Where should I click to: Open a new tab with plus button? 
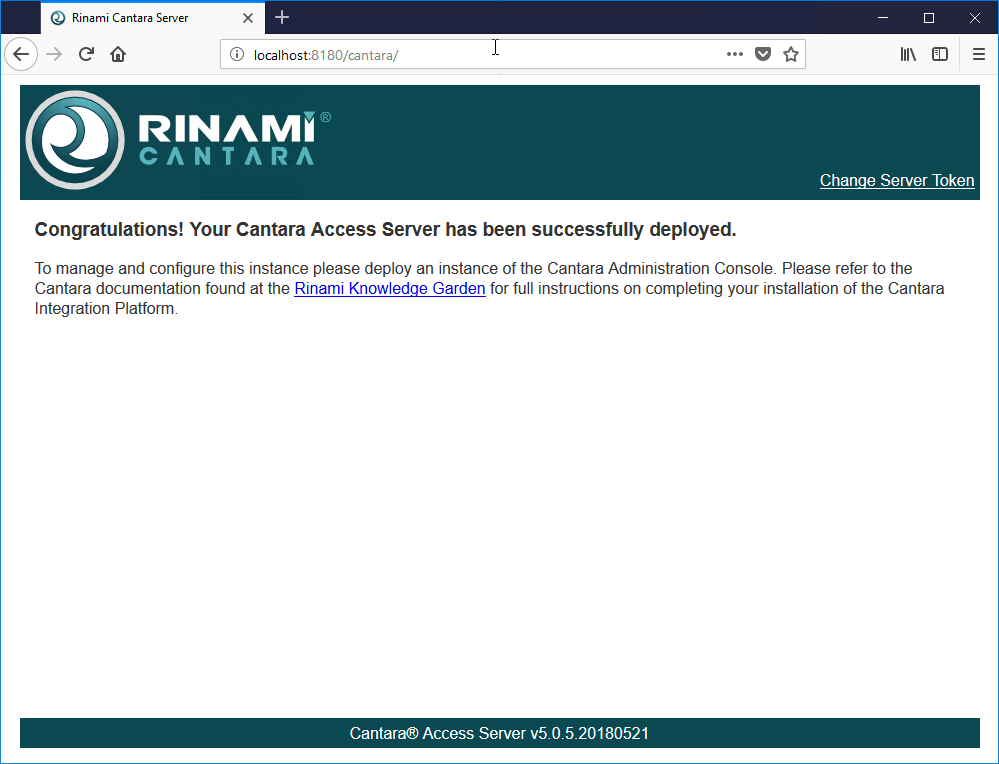coord(282,17)
